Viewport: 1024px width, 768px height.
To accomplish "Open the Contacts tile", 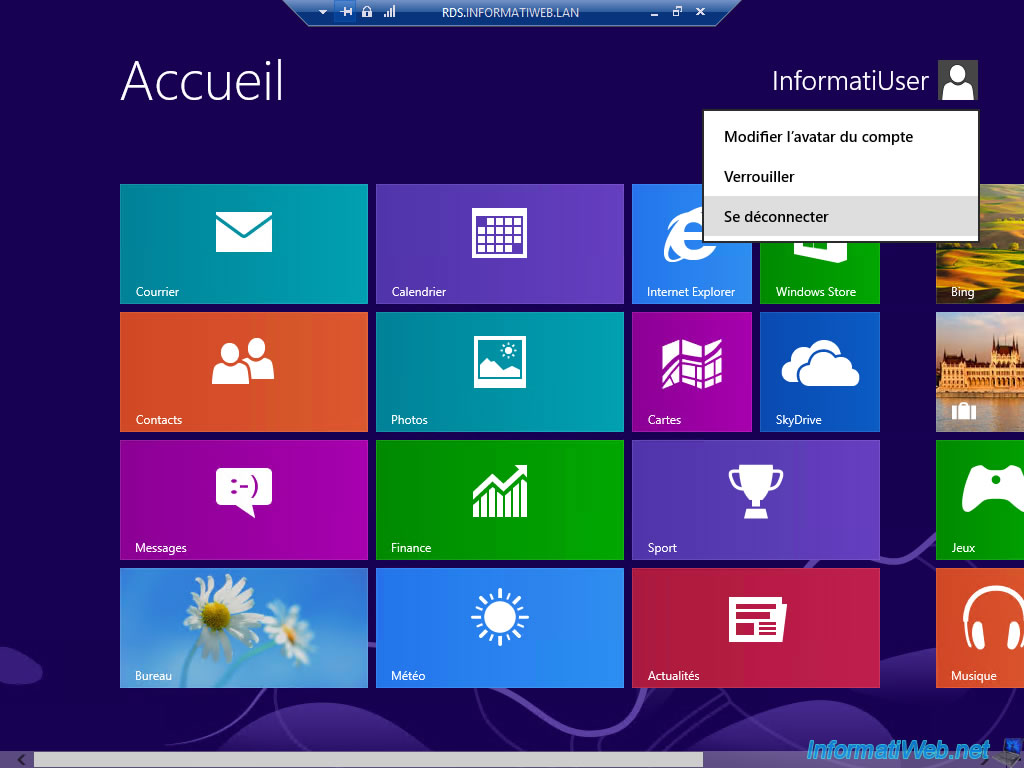I will pos(244,372).
